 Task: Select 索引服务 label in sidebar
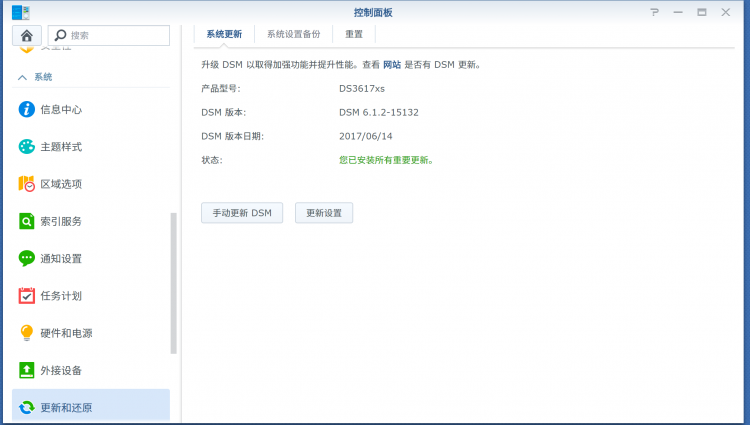61,221
